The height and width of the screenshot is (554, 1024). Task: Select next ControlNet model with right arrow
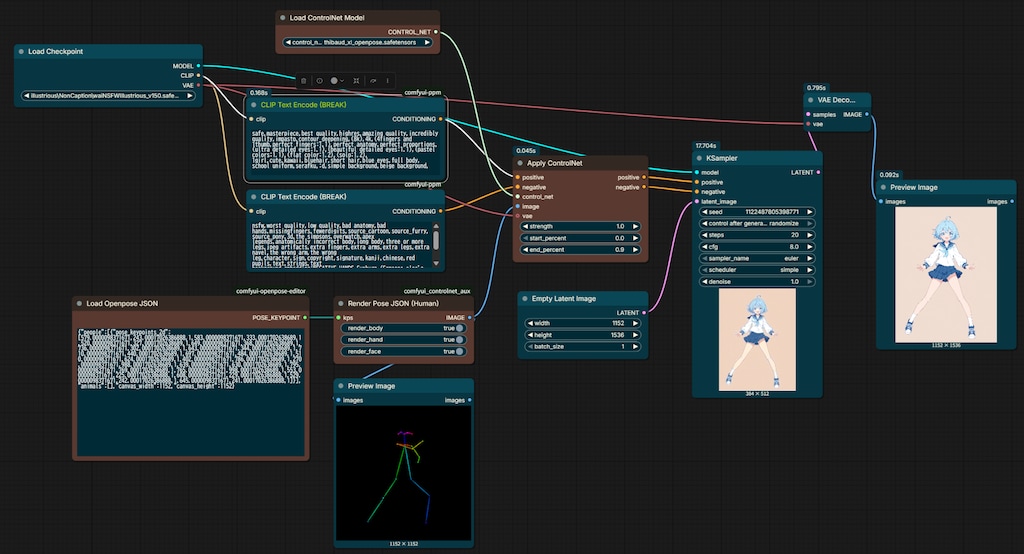[x=427, y=42]
